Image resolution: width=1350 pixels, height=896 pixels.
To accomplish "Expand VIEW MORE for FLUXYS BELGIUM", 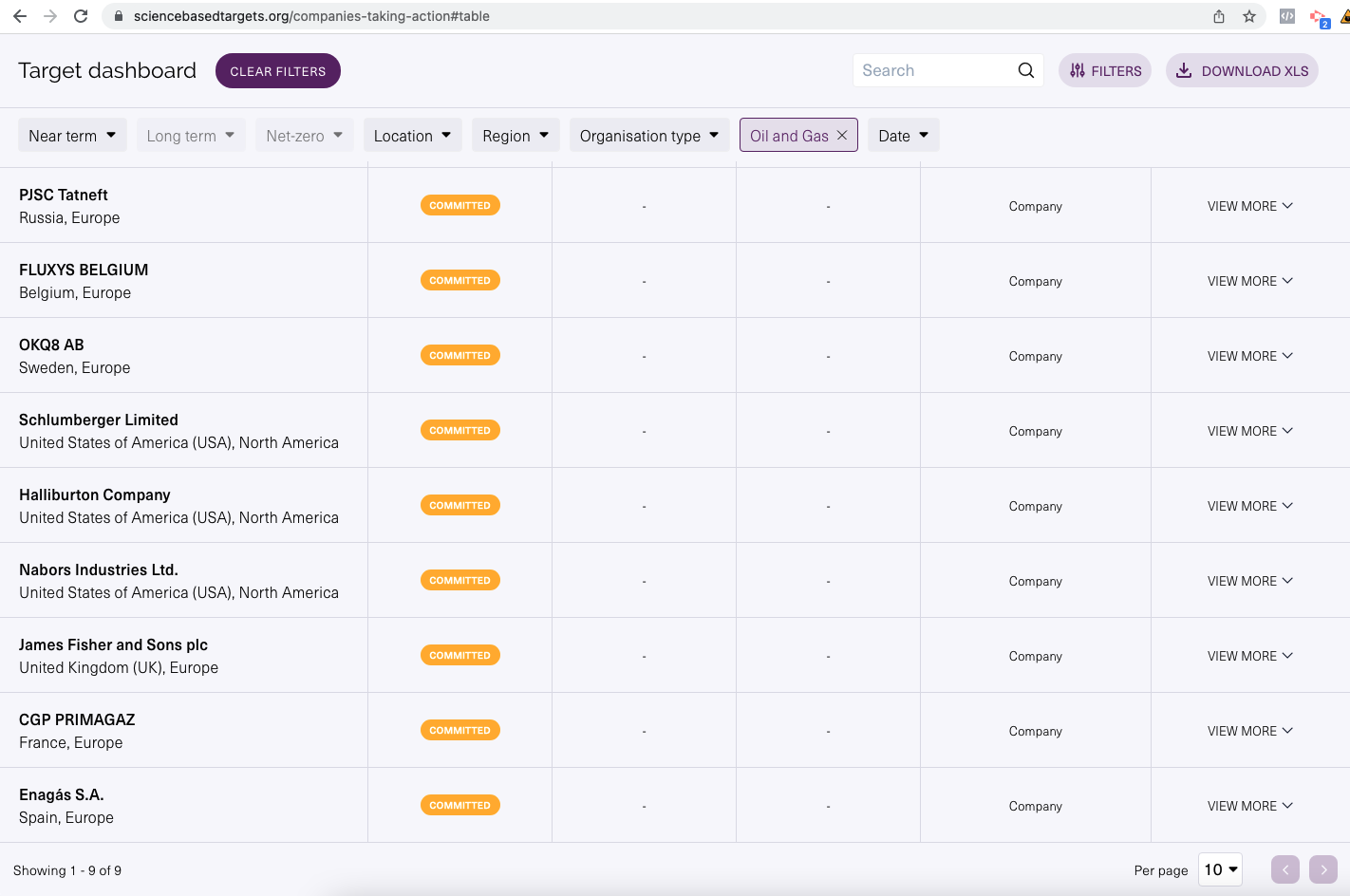I will click(1249, 281).
